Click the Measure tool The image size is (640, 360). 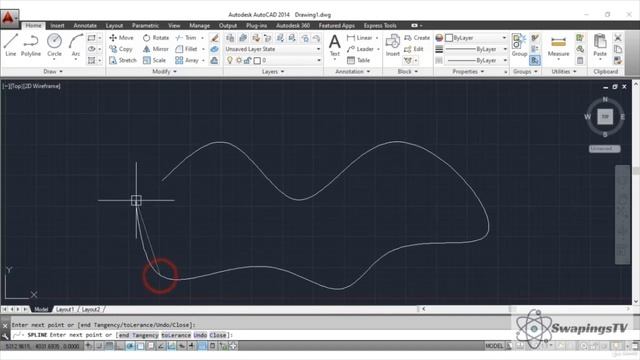[558, 46]
